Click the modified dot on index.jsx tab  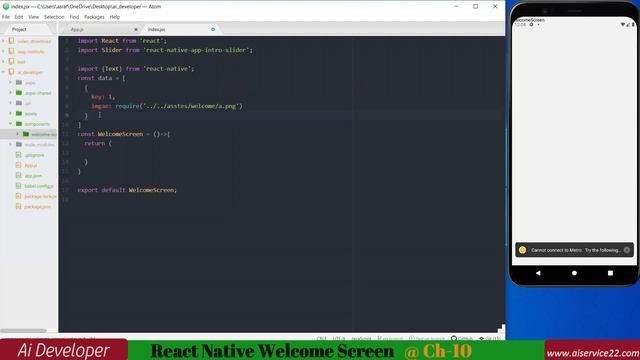(x=213, y=29)
